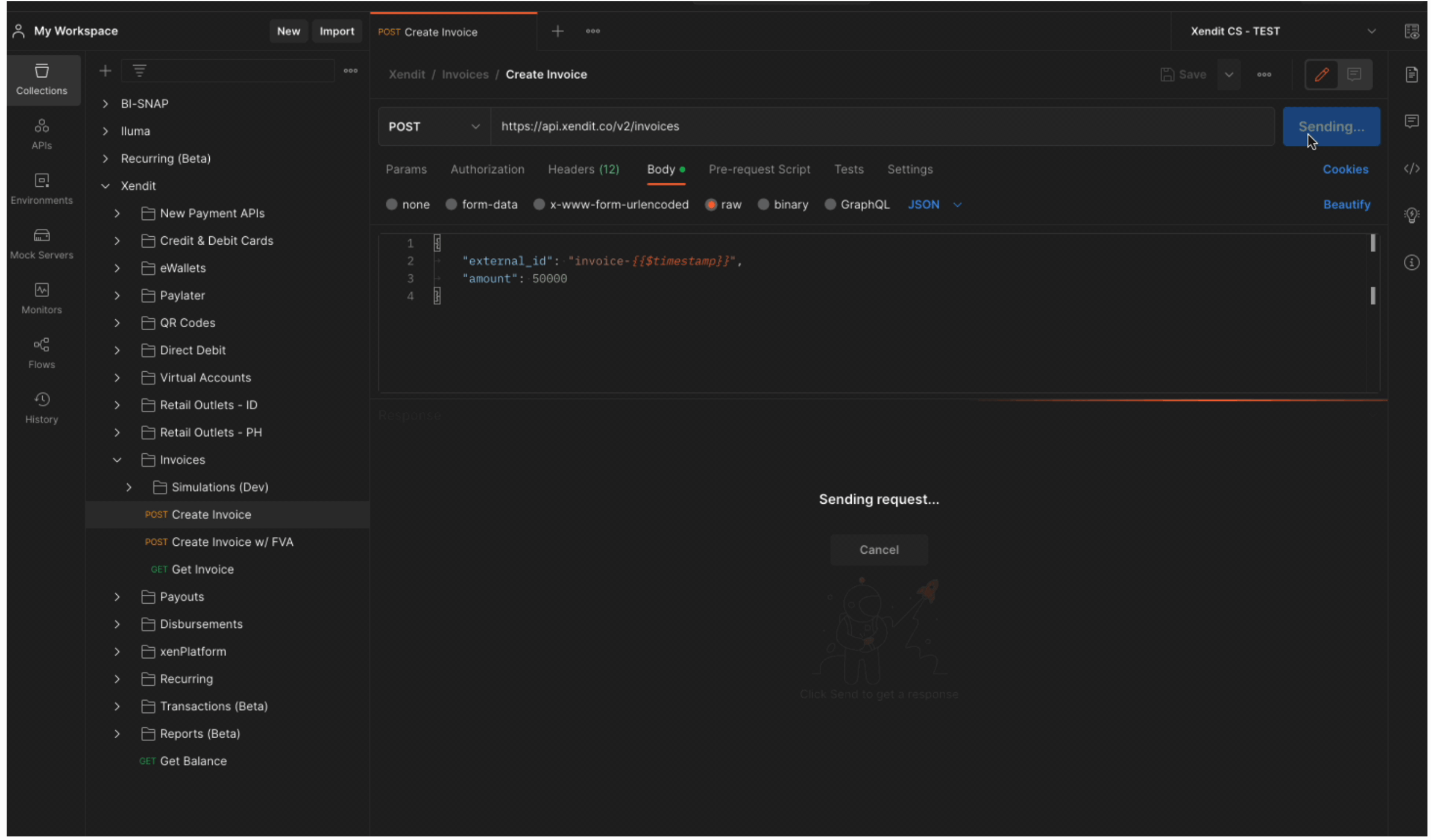This screenshot has height=840, width=1431.
Task: Open the Save options dropdown arrow
Action: [x=1229, y=75]
